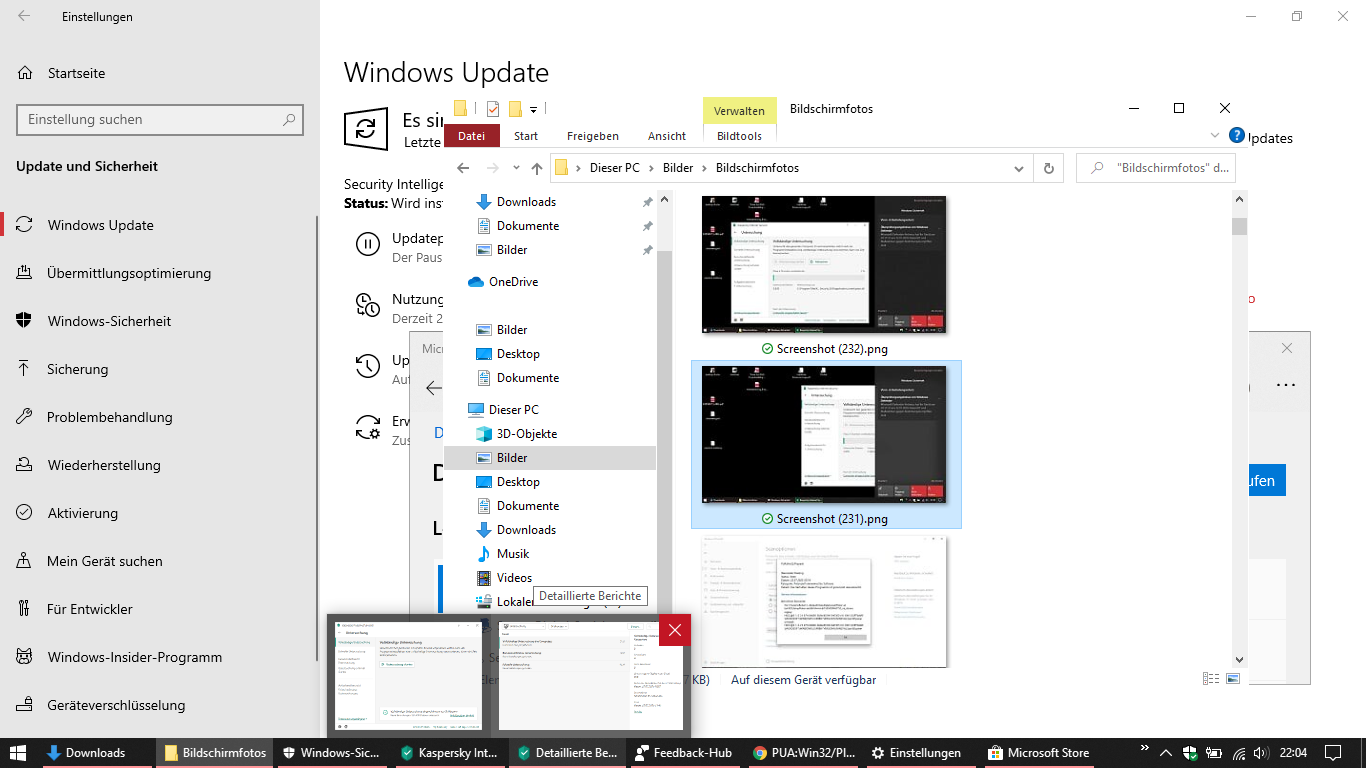Screen dimensions: 1366x768
Task: Click the Properties quick access toolbar icon
Action: click(x=493, y=109)
